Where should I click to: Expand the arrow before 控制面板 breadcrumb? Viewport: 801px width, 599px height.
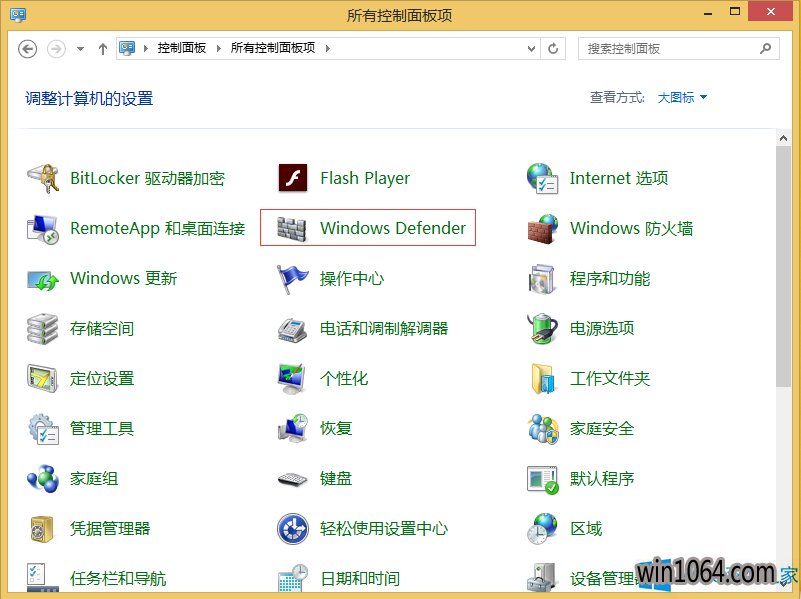[146, 49]
